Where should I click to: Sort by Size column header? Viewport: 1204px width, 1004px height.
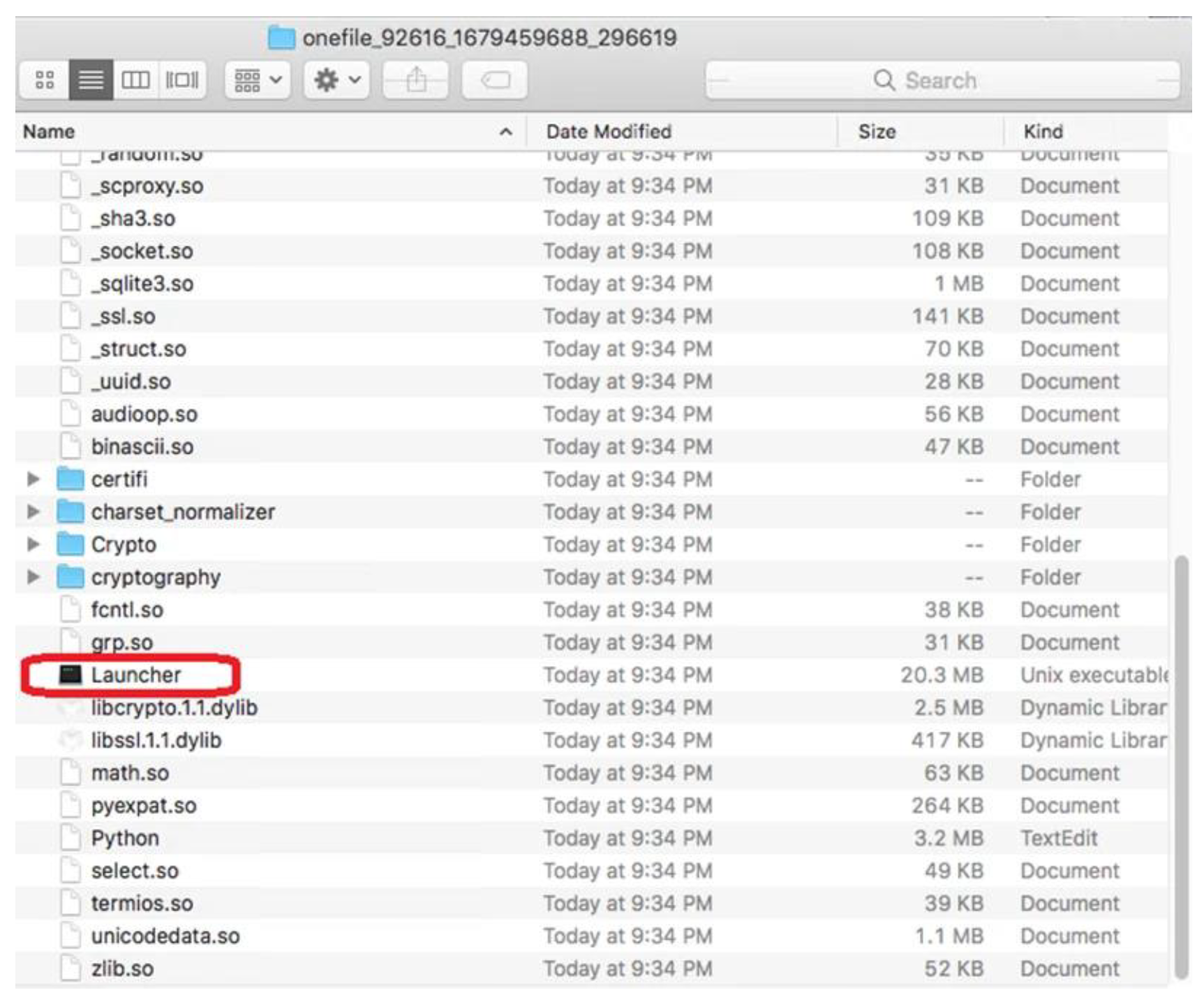[877, 132]
